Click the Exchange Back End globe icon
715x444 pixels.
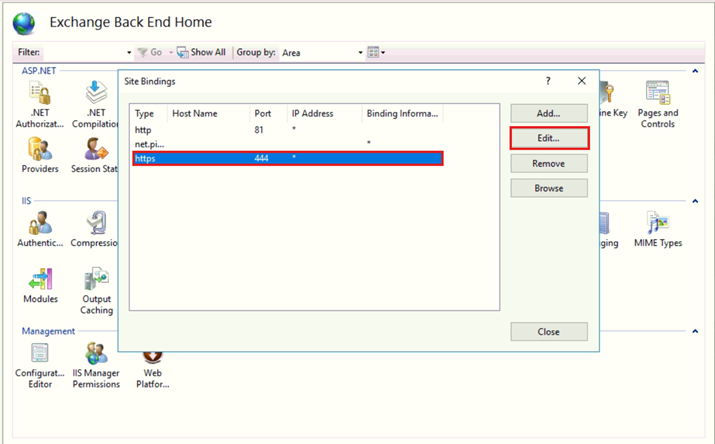pyautogui.click(x=24, y=23)
